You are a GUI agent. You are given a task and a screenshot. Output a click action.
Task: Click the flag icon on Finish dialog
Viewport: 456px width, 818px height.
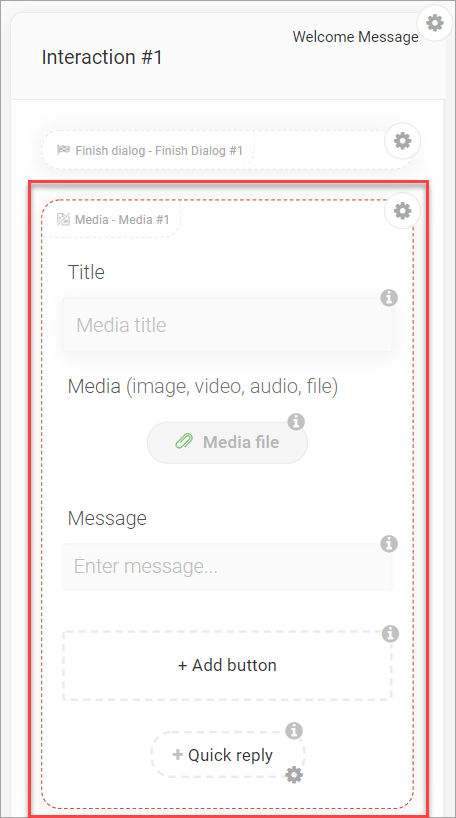(64, 150)
